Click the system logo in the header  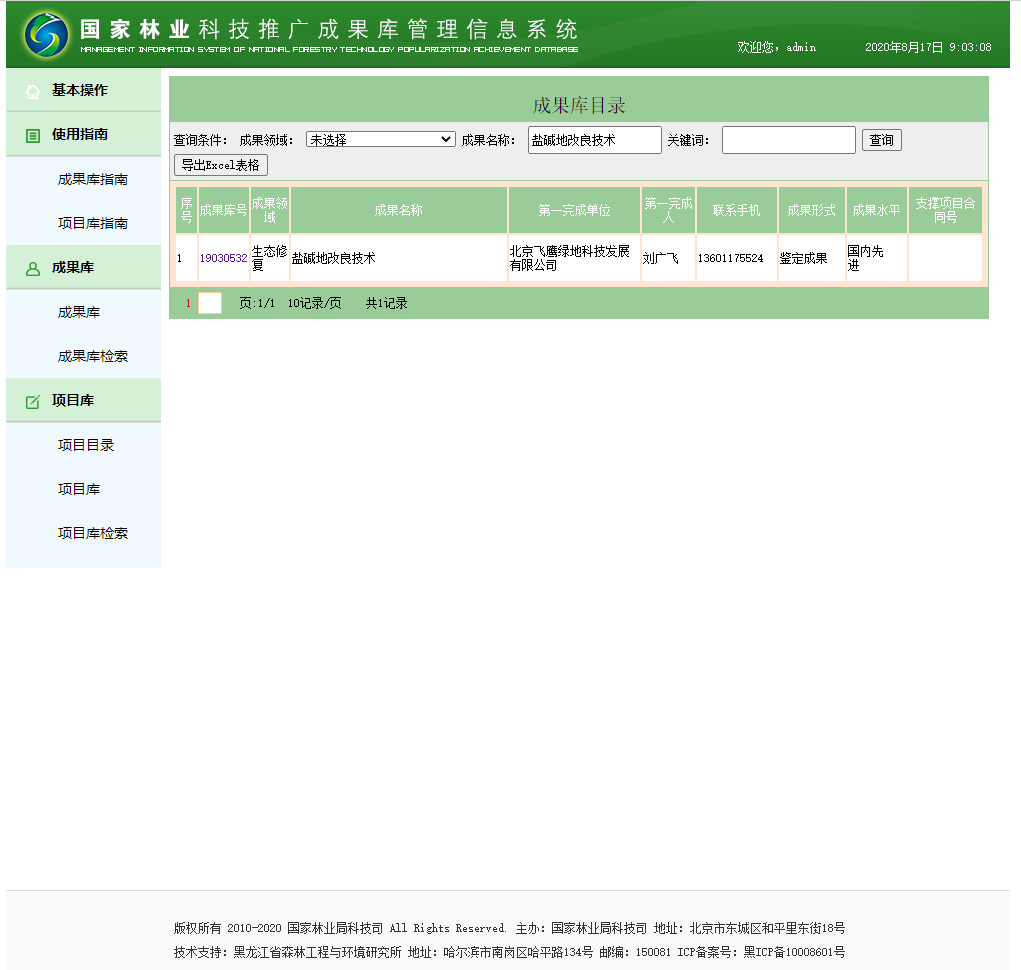click(x=47, y=35)
